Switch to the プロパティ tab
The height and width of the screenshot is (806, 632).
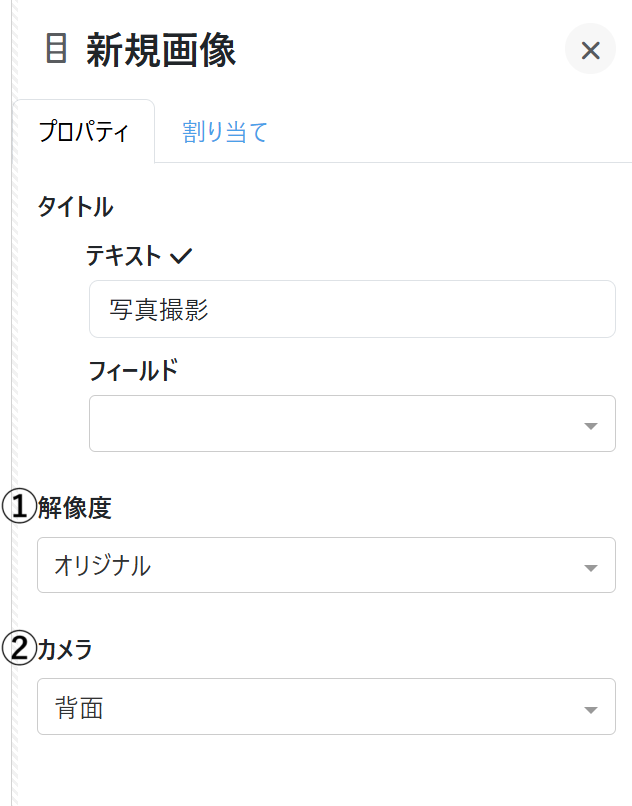83,132
